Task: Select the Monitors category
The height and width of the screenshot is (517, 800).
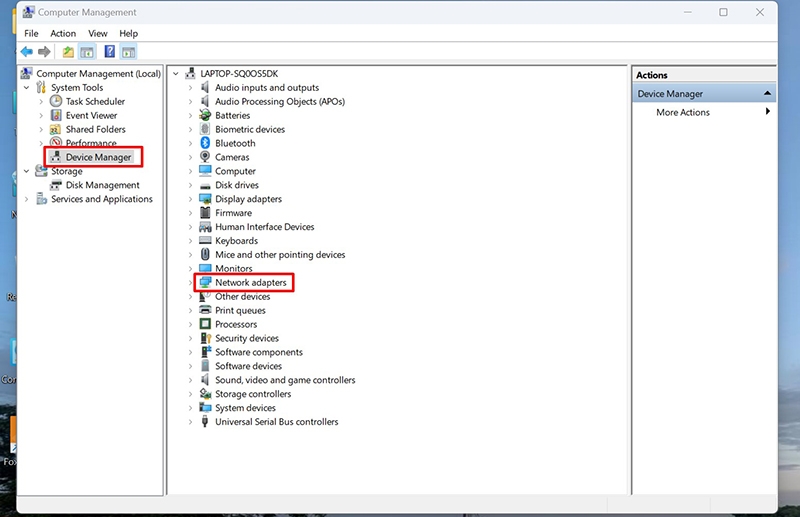Action: click(x=234, y=268)
